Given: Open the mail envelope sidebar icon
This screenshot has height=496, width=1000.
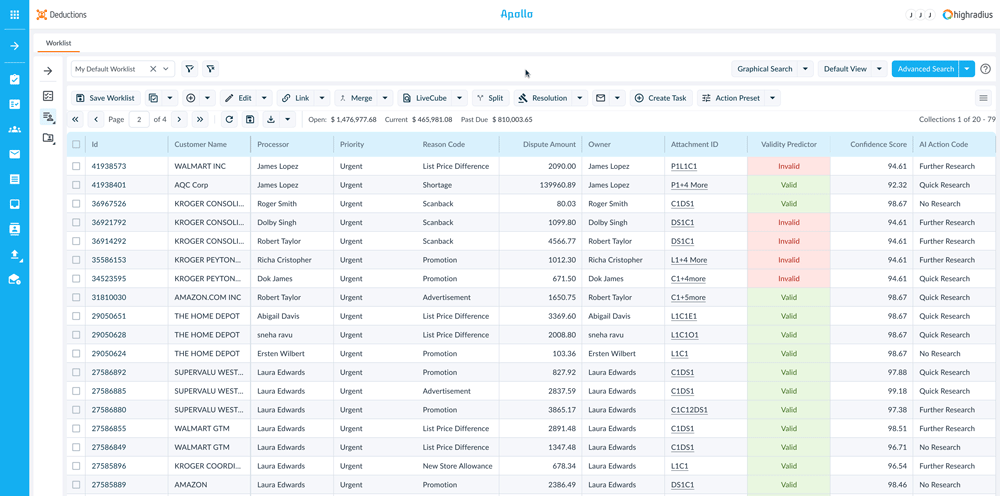Looking at the screenshot, I should [15, 154].
